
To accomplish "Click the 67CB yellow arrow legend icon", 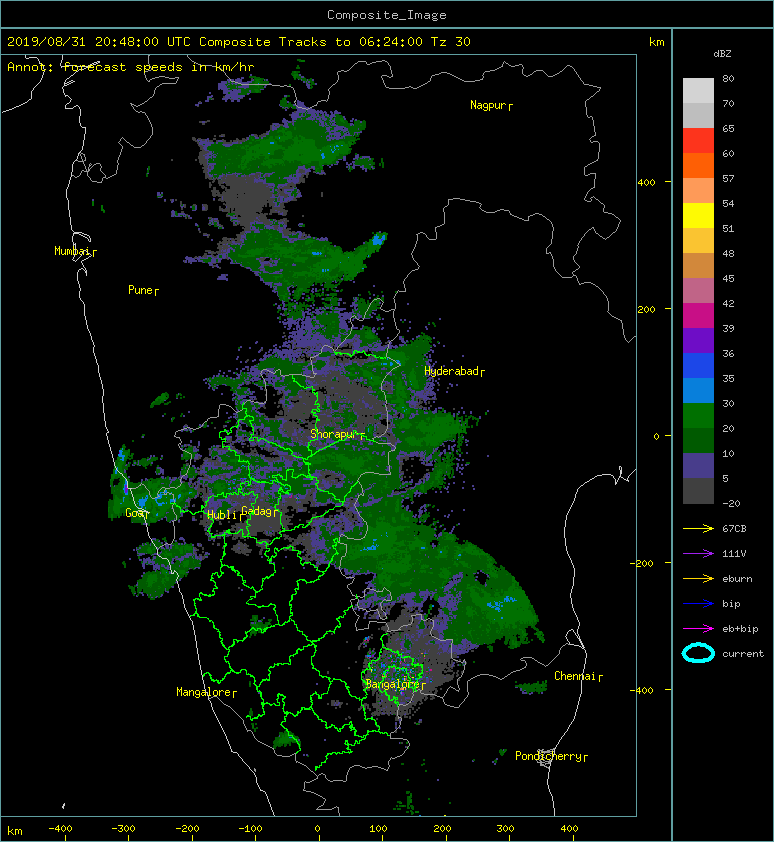I will click(x=698, y=528).
